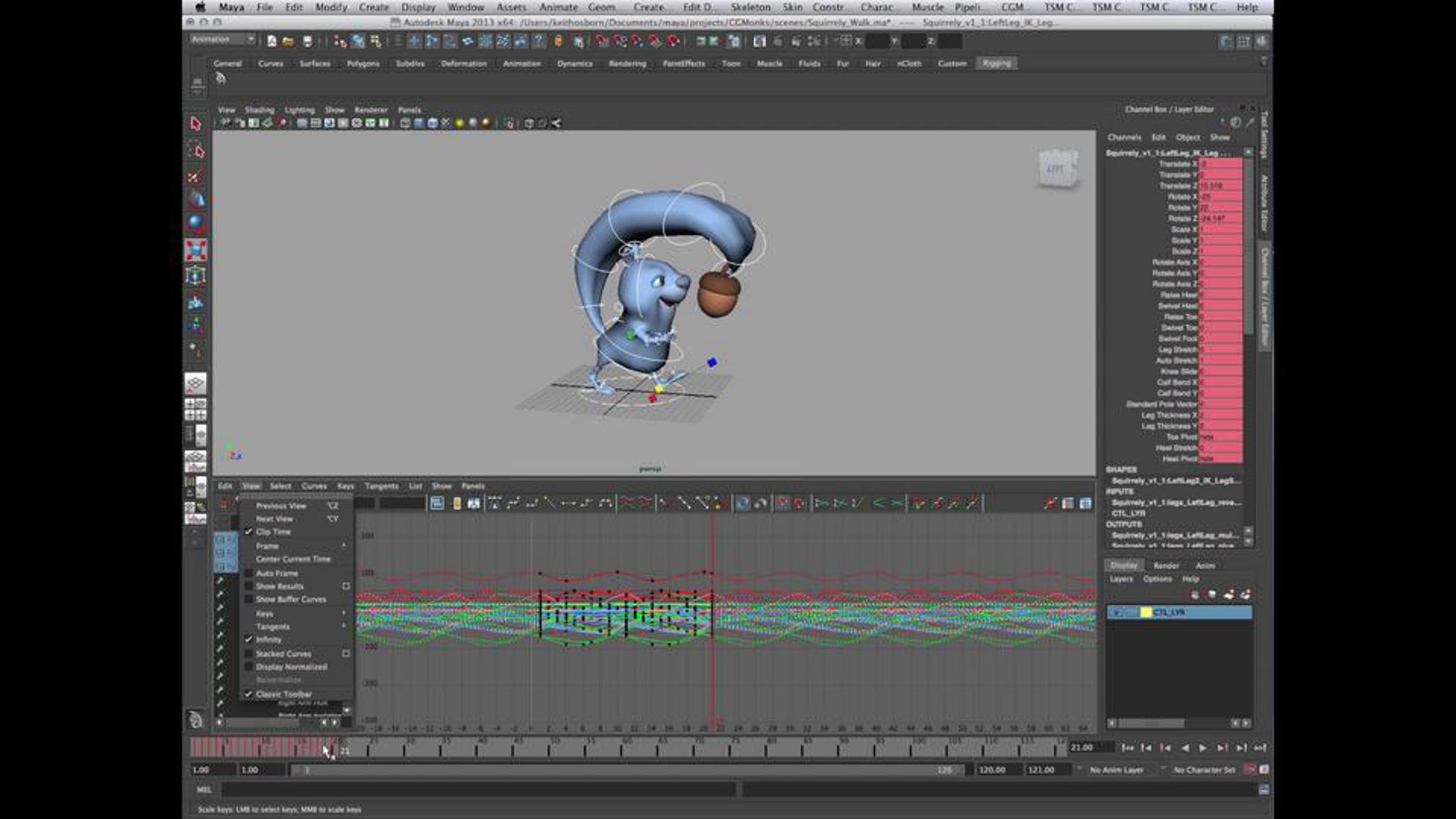1456x819 pixels.
Task: Choose Center Current Time menu item
Action: click(296, 559)
